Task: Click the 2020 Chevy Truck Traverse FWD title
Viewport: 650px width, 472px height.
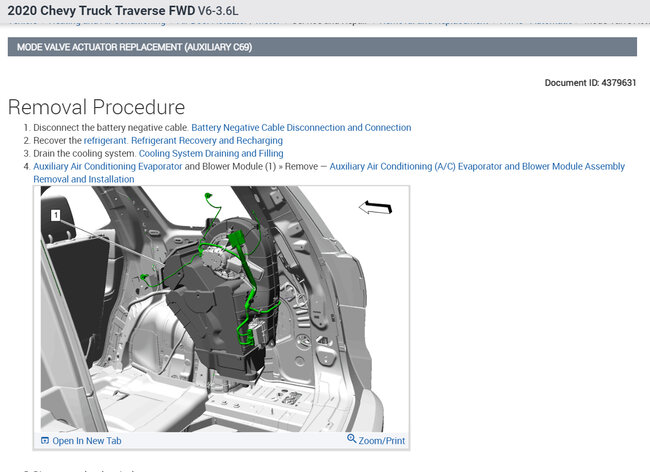Action: coord(101,11)
